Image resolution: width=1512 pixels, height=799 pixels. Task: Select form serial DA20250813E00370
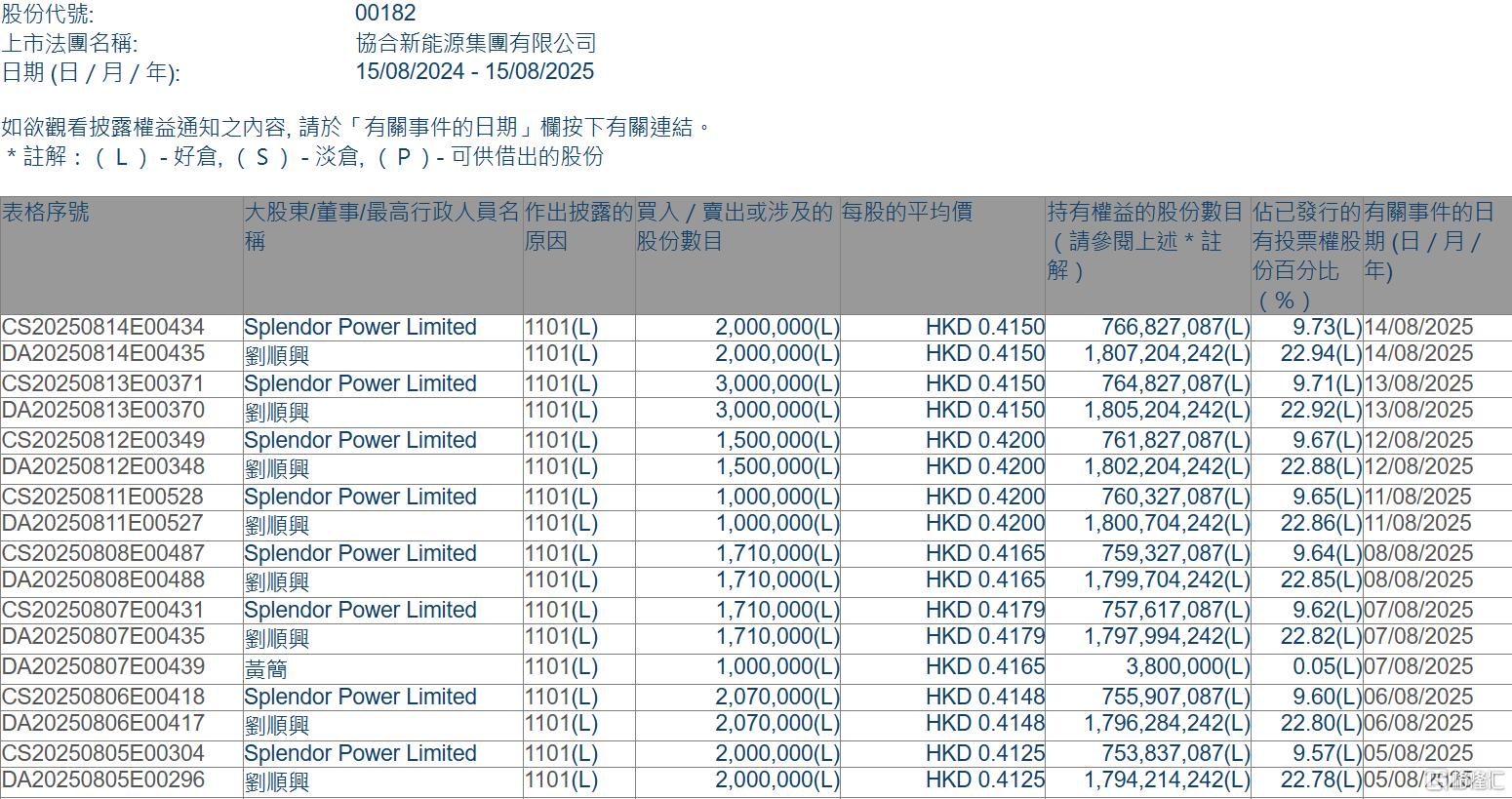(x=103, y=410)
